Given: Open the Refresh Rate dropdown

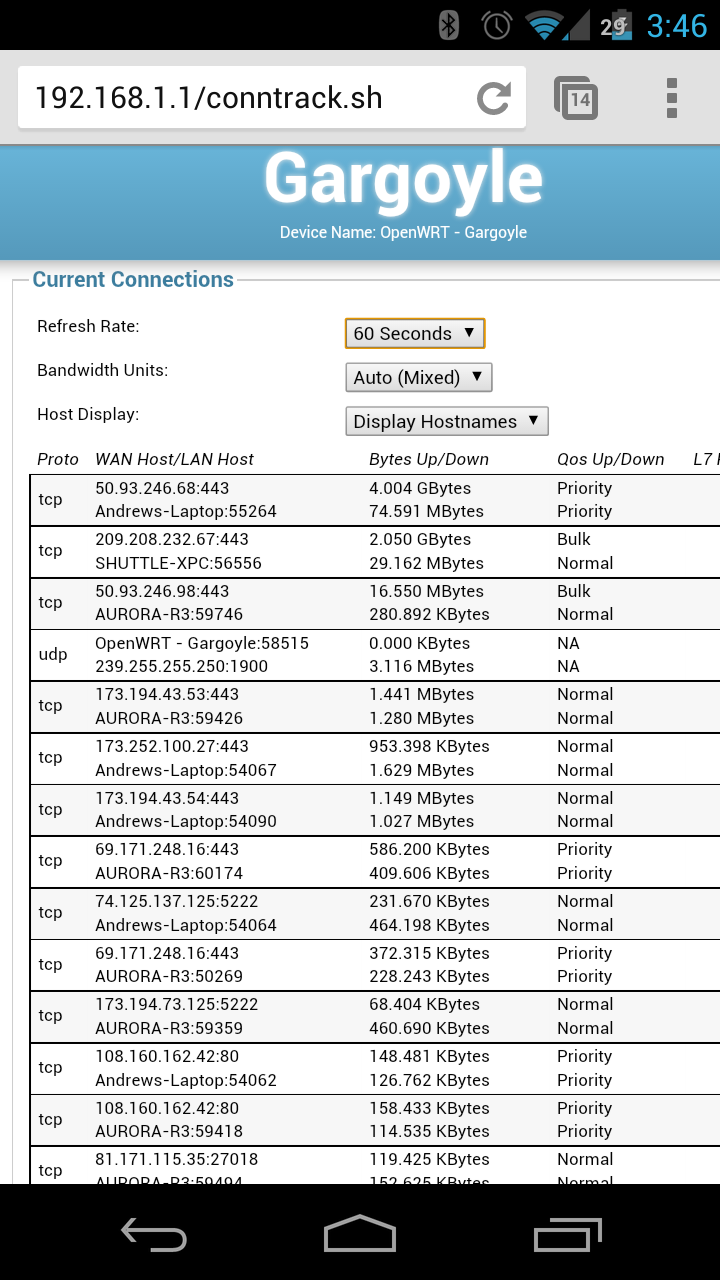Looking at the screenshot, I should click(x=415, y=333).
